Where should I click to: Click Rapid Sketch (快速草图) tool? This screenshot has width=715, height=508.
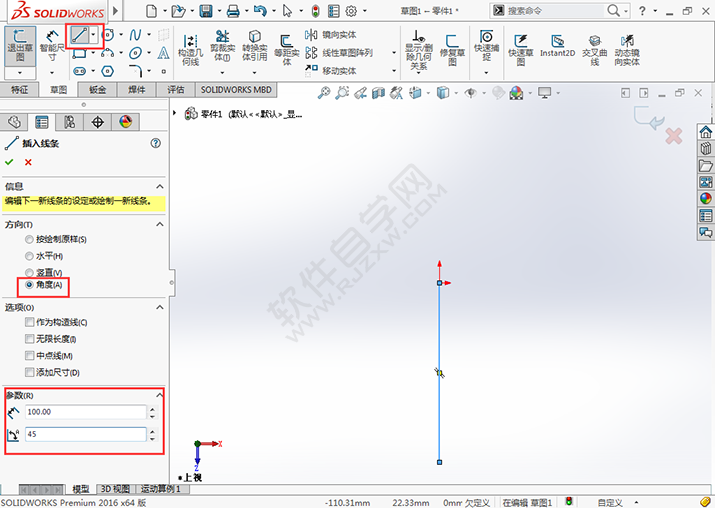coord(520,50)
